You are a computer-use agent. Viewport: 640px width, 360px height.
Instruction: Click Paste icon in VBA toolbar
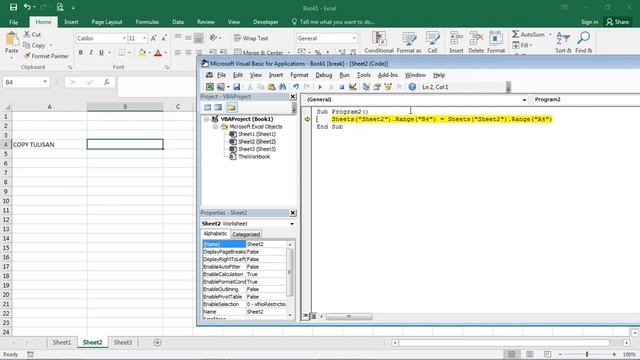[x=271, y=87]
